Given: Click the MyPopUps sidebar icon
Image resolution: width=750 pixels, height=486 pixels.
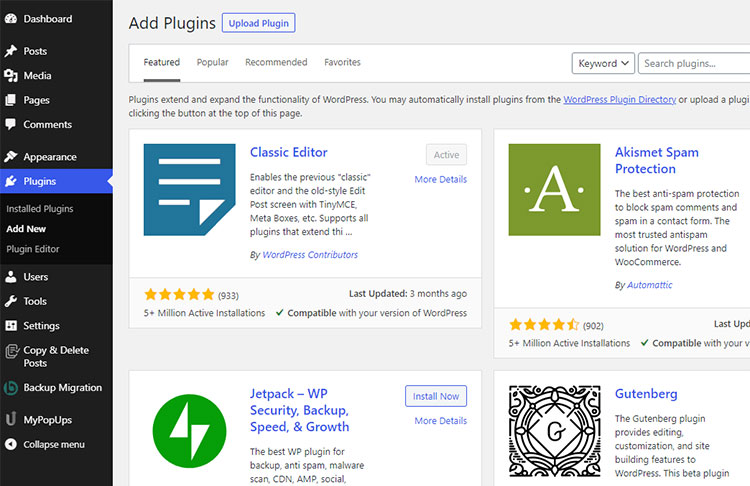Looking at the screenshot, I should [11, 420].
